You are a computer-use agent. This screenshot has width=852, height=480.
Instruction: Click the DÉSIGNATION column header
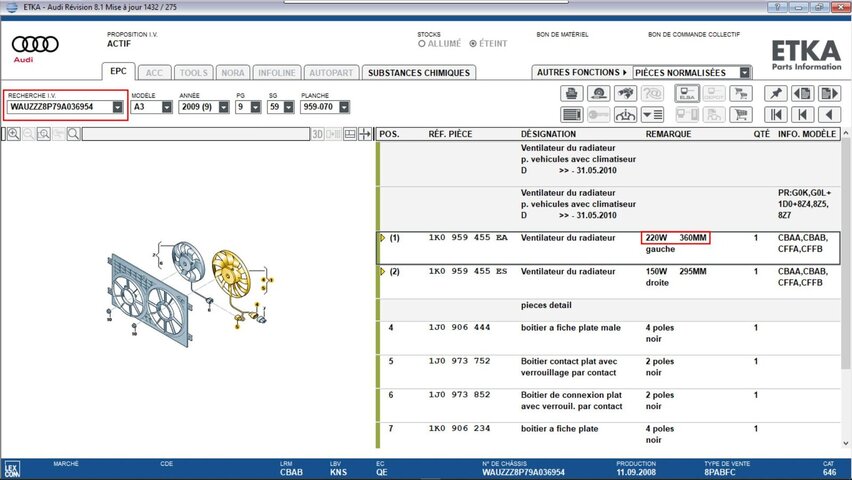point(548,134)
